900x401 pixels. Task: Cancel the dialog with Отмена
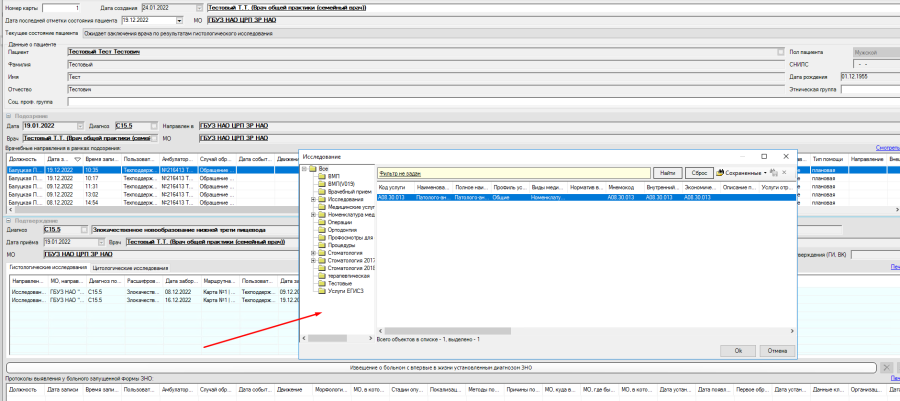point(777,351)
